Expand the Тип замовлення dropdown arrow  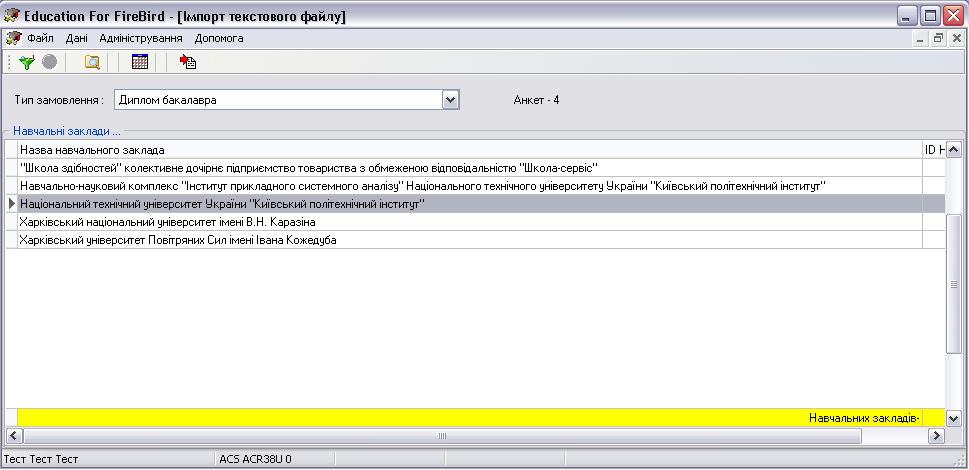(451, 99)
